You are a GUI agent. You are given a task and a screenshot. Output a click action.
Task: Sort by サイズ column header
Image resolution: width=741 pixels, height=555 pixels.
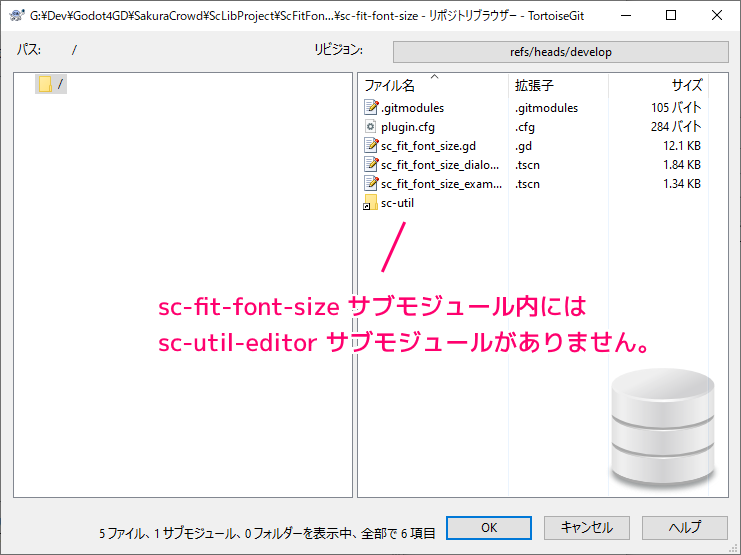click(x=686, y=86)
